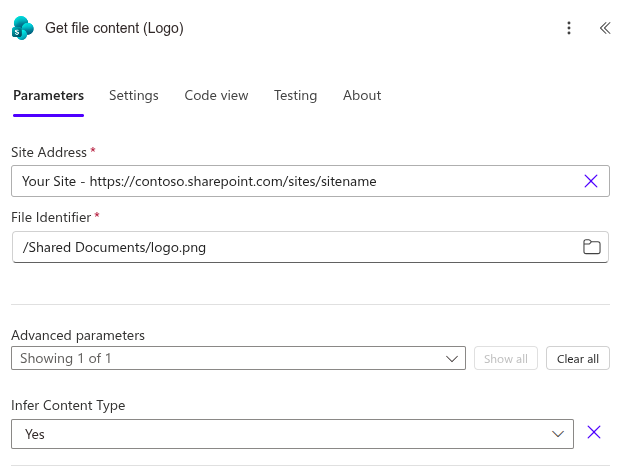This screenshot has height=466, width=621.
Task: Open the Code view tab
Action: click(x=216, y=95)
